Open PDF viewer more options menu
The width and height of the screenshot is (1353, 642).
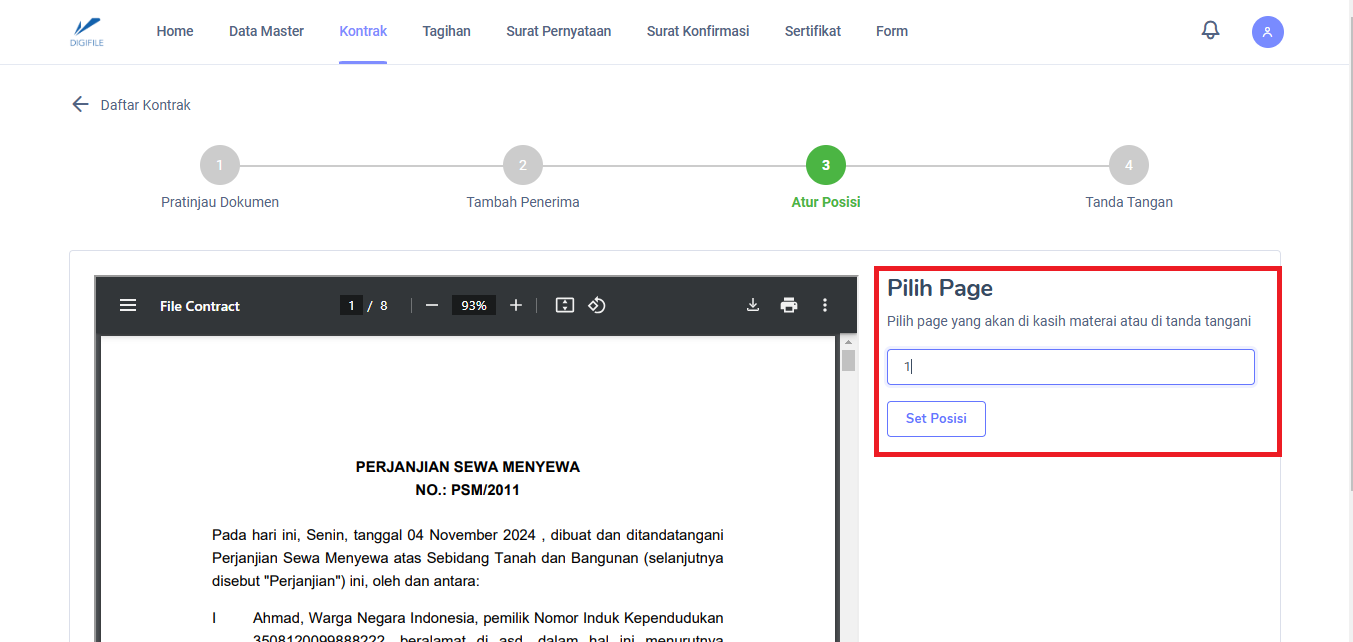[x=825, y=306]
